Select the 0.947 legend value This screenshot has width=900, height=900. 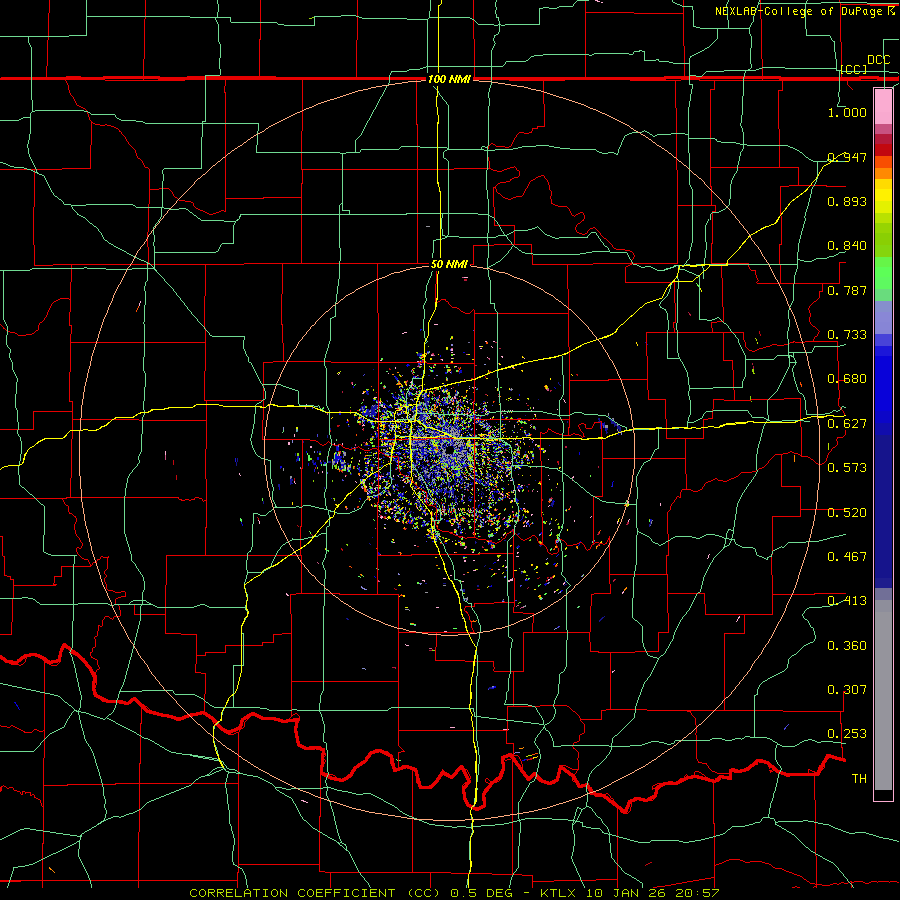coord(847,157)
